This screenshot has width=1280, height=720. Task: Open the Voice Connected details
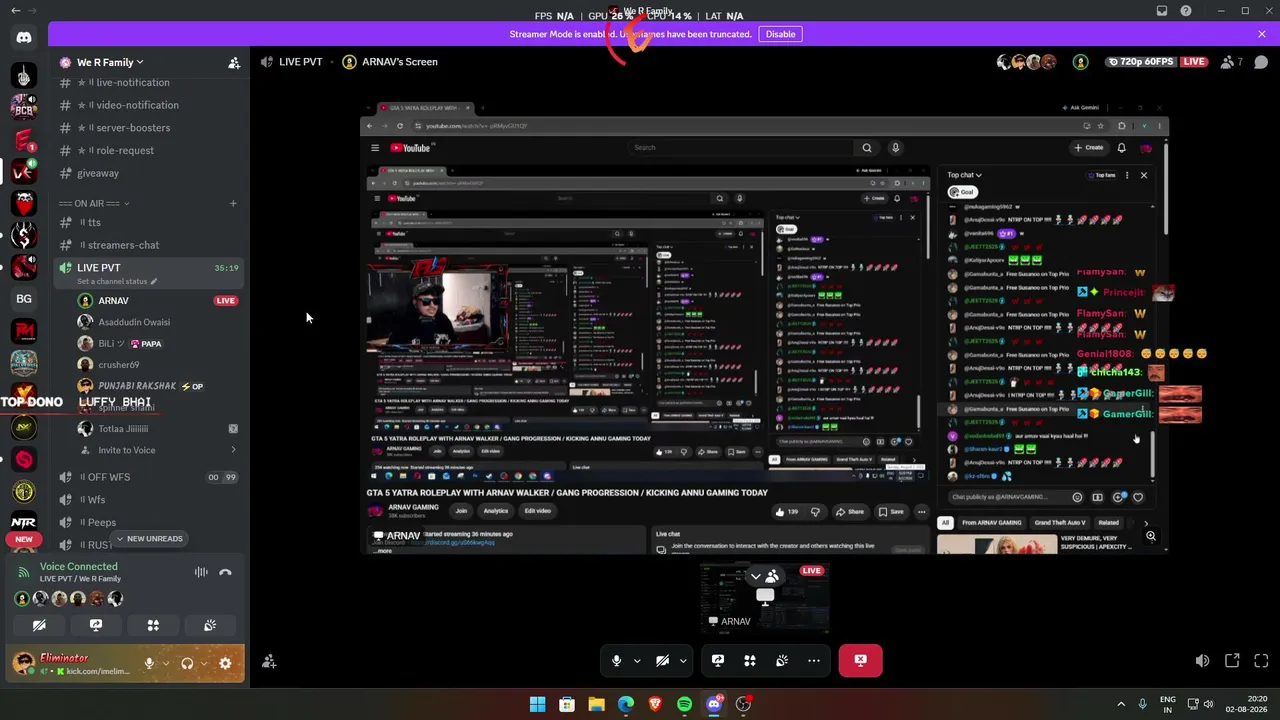79,567
